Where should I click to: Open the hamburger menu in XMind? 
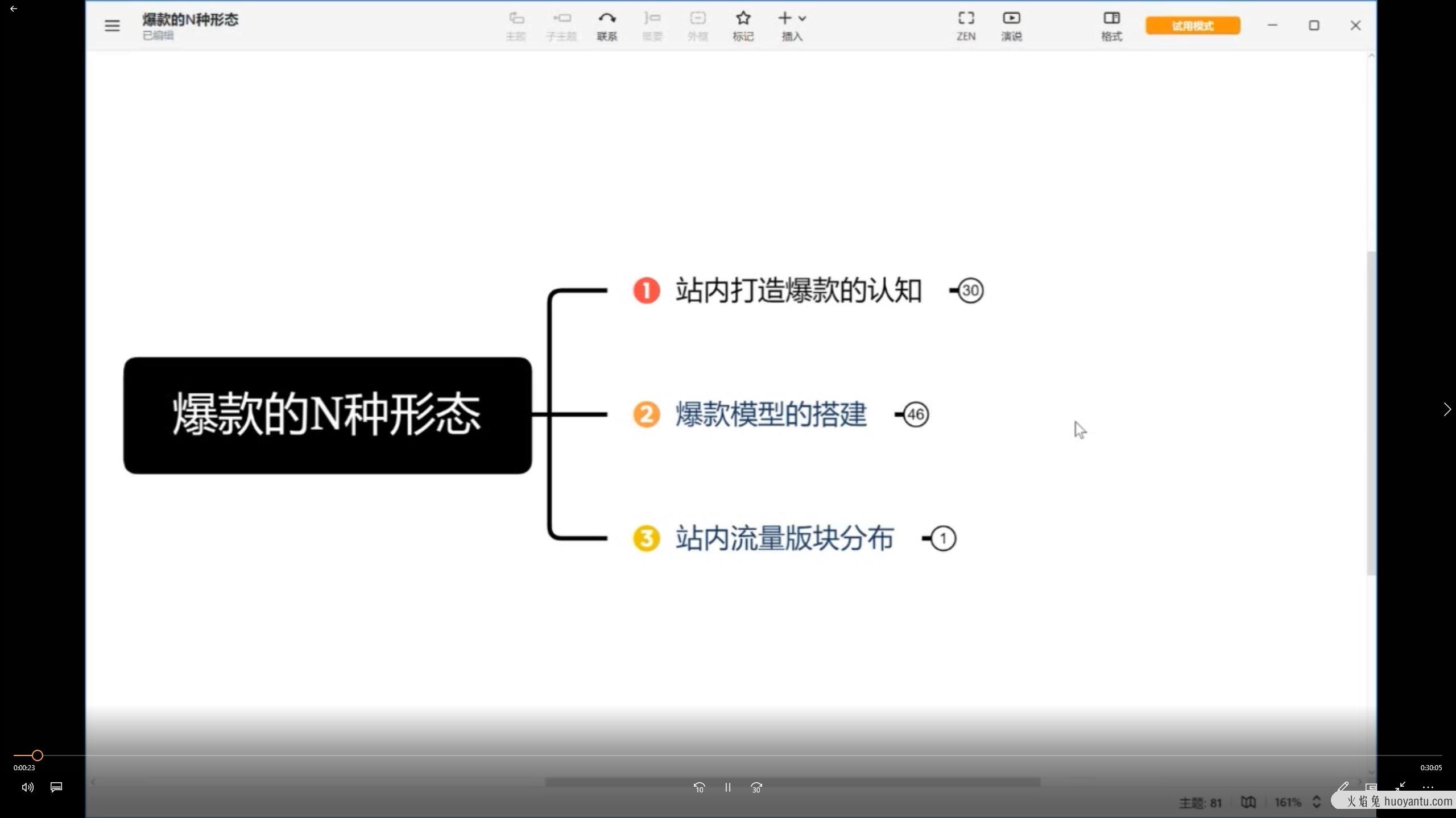coord(112,26)
